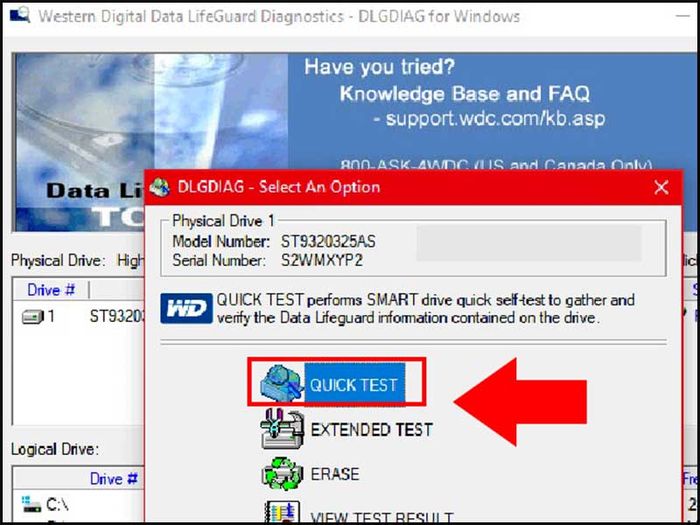The image size is (700, 525).
Task: Choose VIEW TEST RESULT option text
Action: tap(382, 518)
